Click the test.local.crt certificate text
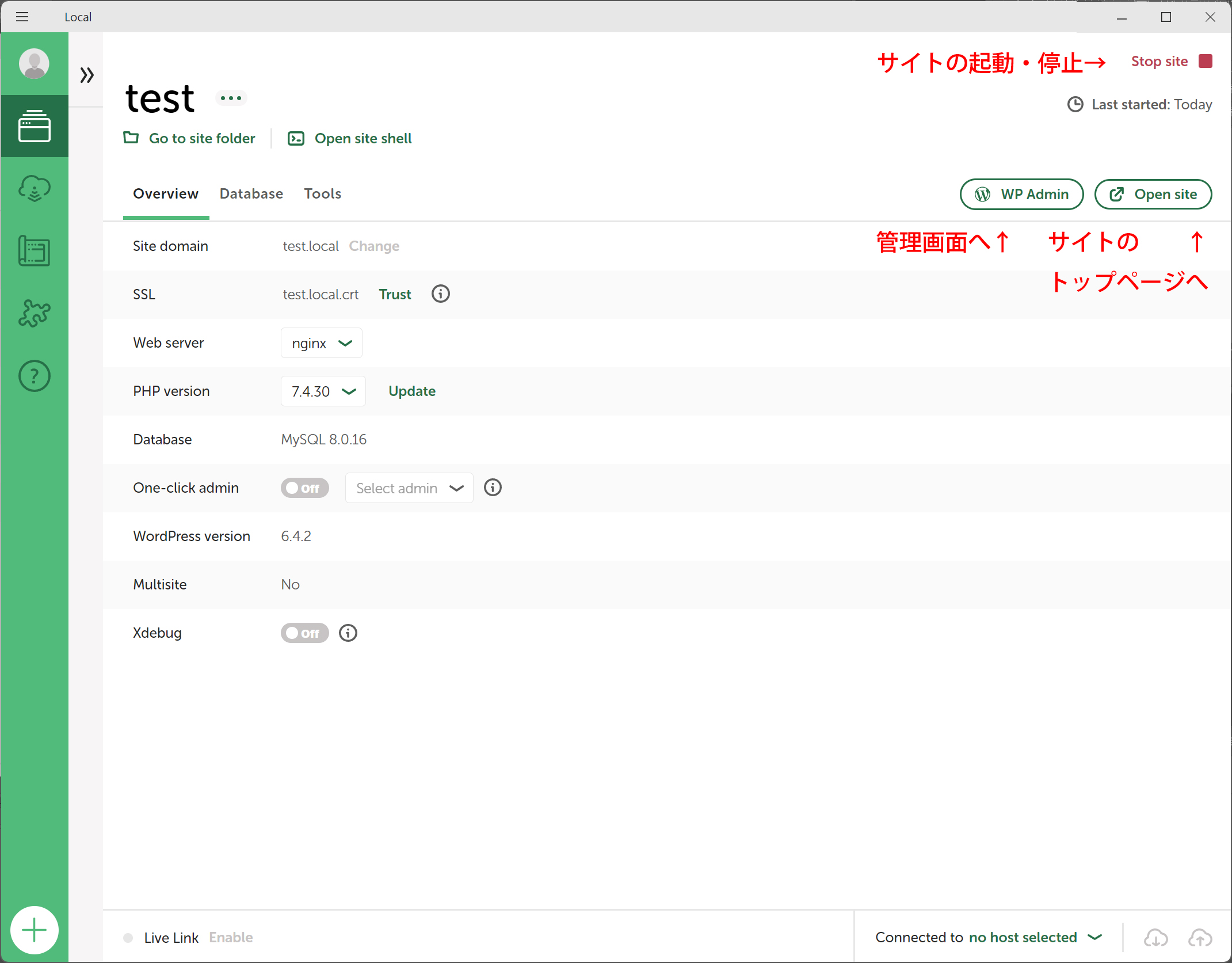The width and height of the screenshot is (1232, 963). (321, 294)
